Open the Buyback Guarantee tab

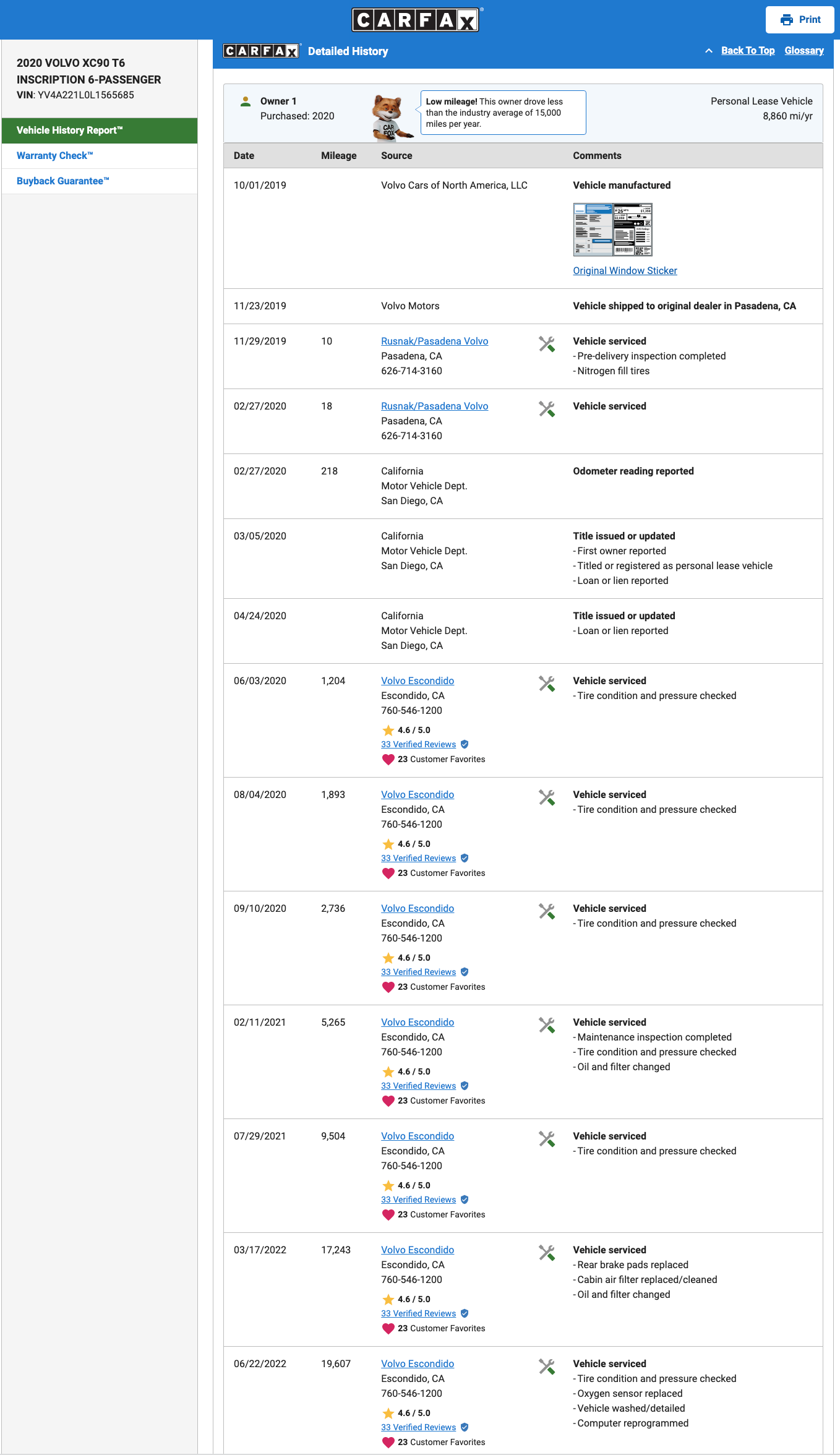(100, 181)
